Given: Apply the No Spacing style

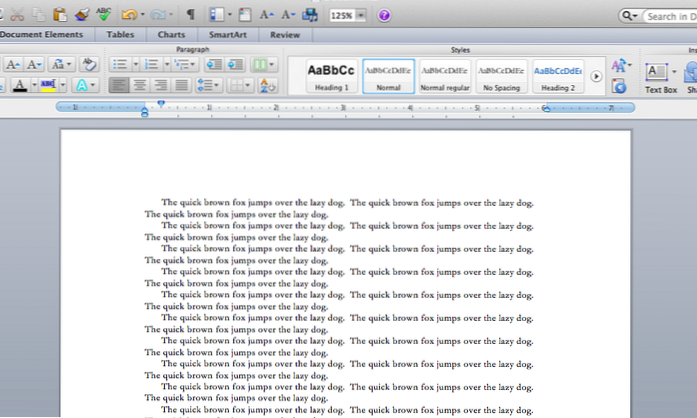Looking at the screenshot, I should (x=501, y=75).
